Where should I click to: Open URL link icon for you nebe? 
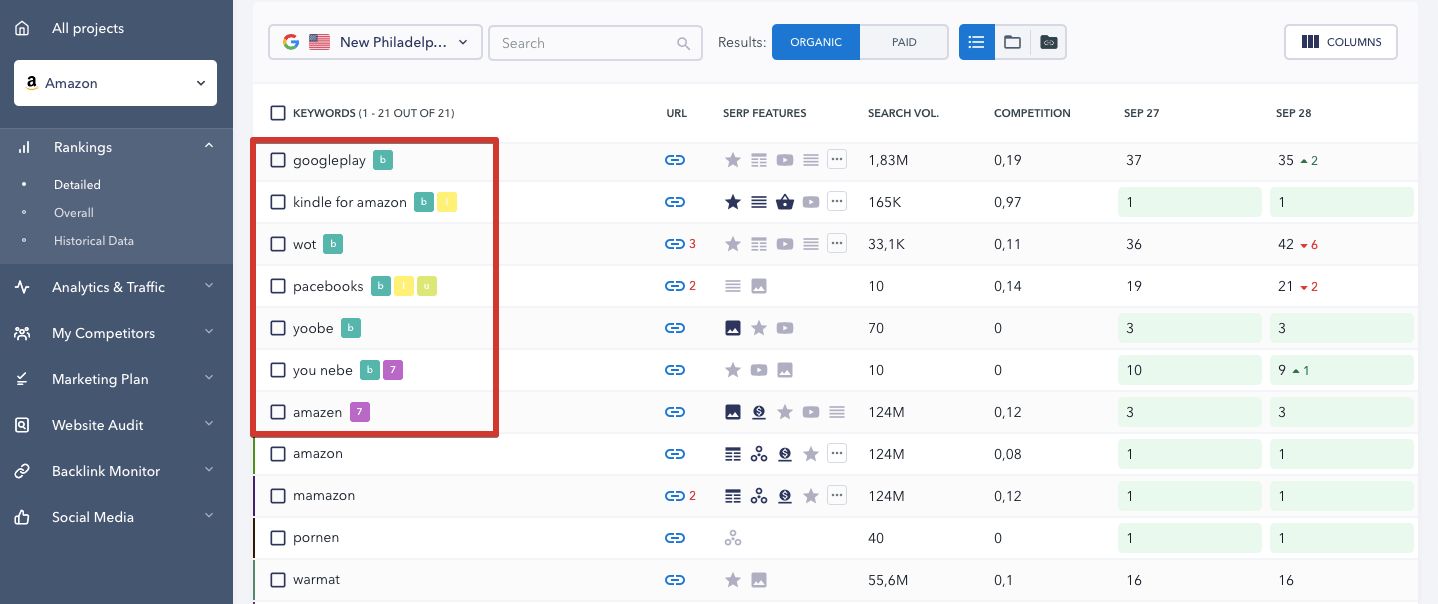[675, 370]
